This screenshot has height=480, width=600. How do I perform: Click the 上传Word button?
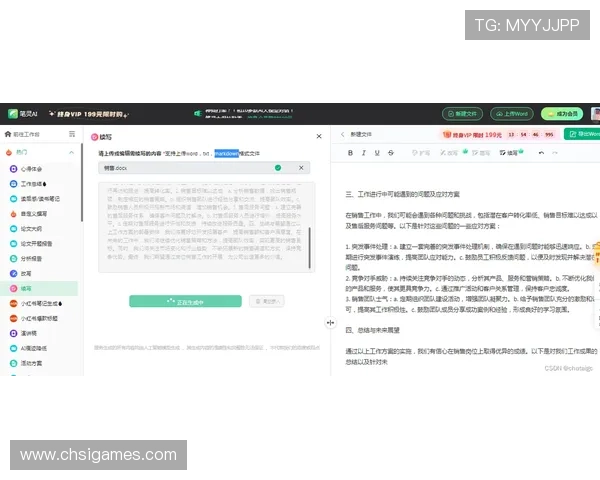(x=511, y=114)
